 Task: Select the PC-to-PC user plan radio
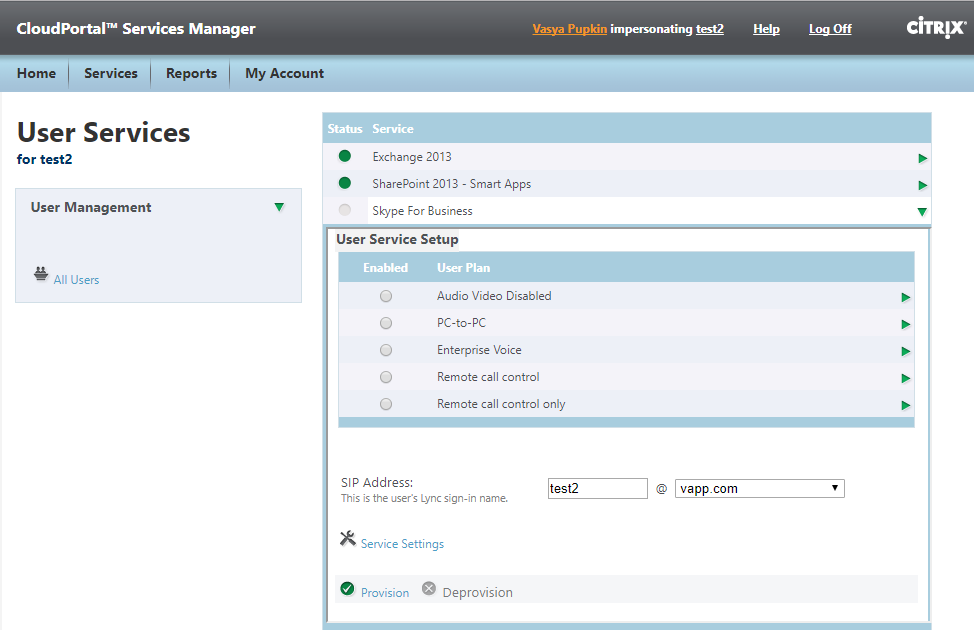click(x=386, y=323)
